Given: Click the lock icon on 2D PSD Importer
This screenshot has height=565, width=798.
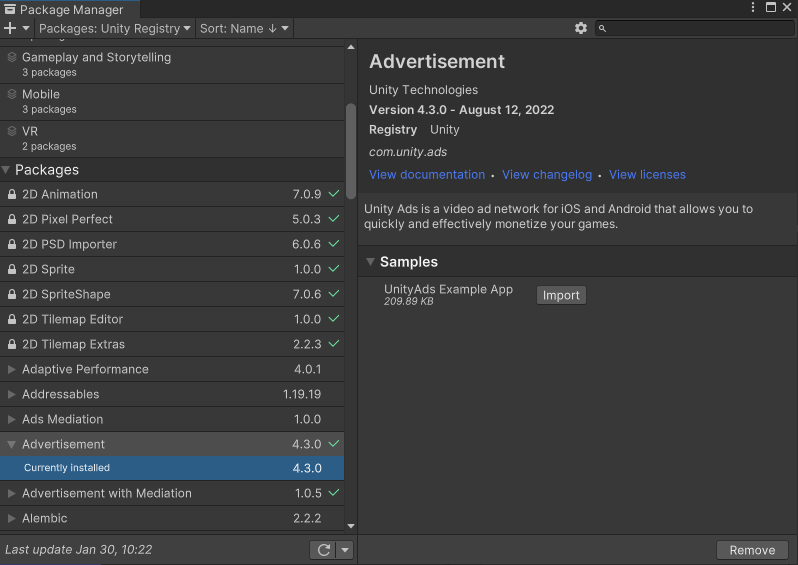Looking at the screenshot, I should coord(12,244).
